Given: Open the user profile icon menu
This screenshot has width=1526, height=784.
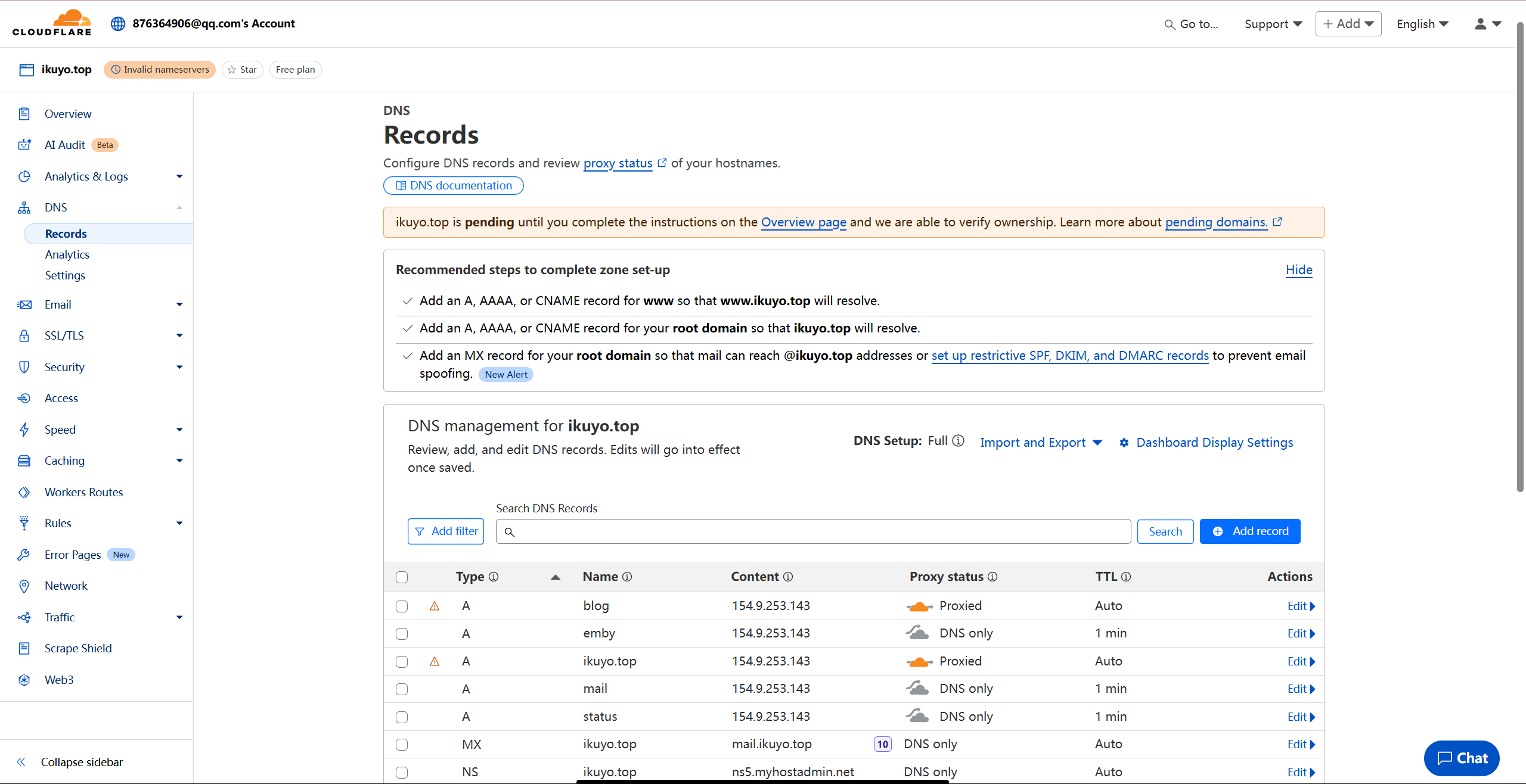Looking at the screenshot, I should click(1488, 24).
